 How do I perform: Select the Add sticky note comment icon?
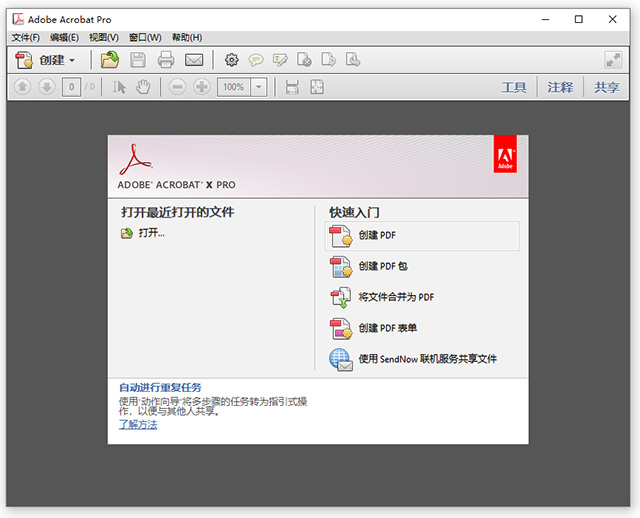pyautogui.click(x=256, y=60)
